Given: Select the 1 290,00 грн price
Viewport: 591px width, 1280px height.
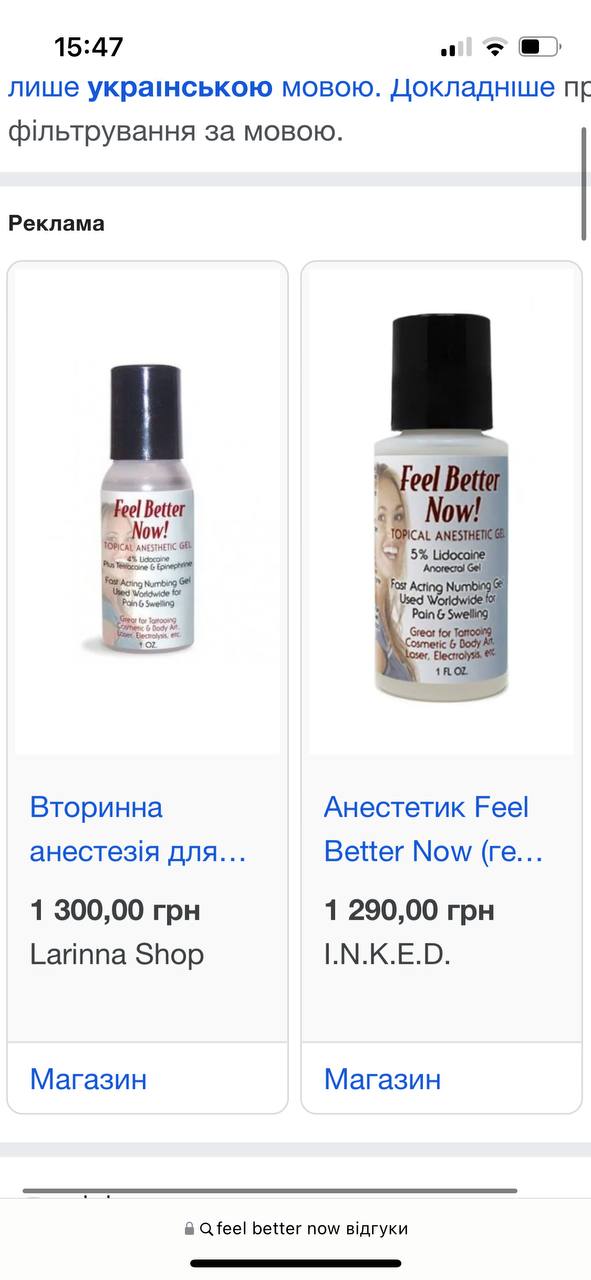Looking at the screenshot, I should 409,910.
